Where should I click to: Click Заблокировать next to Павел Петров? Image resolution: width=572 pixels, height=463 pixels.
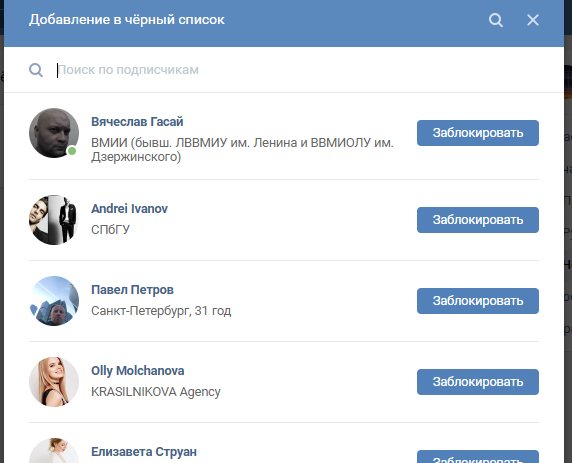coord(478,301)
